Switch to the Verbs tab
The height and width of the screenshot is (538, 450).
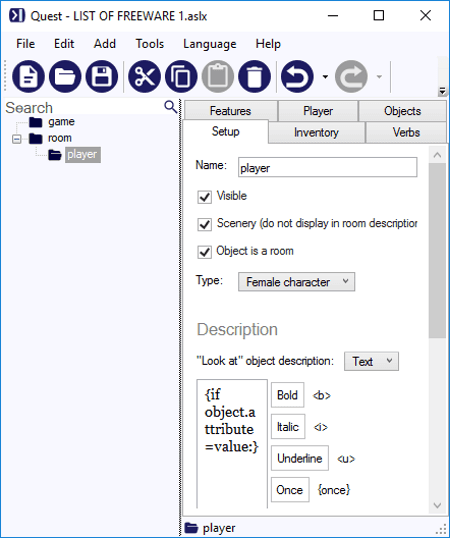point(406,132)
